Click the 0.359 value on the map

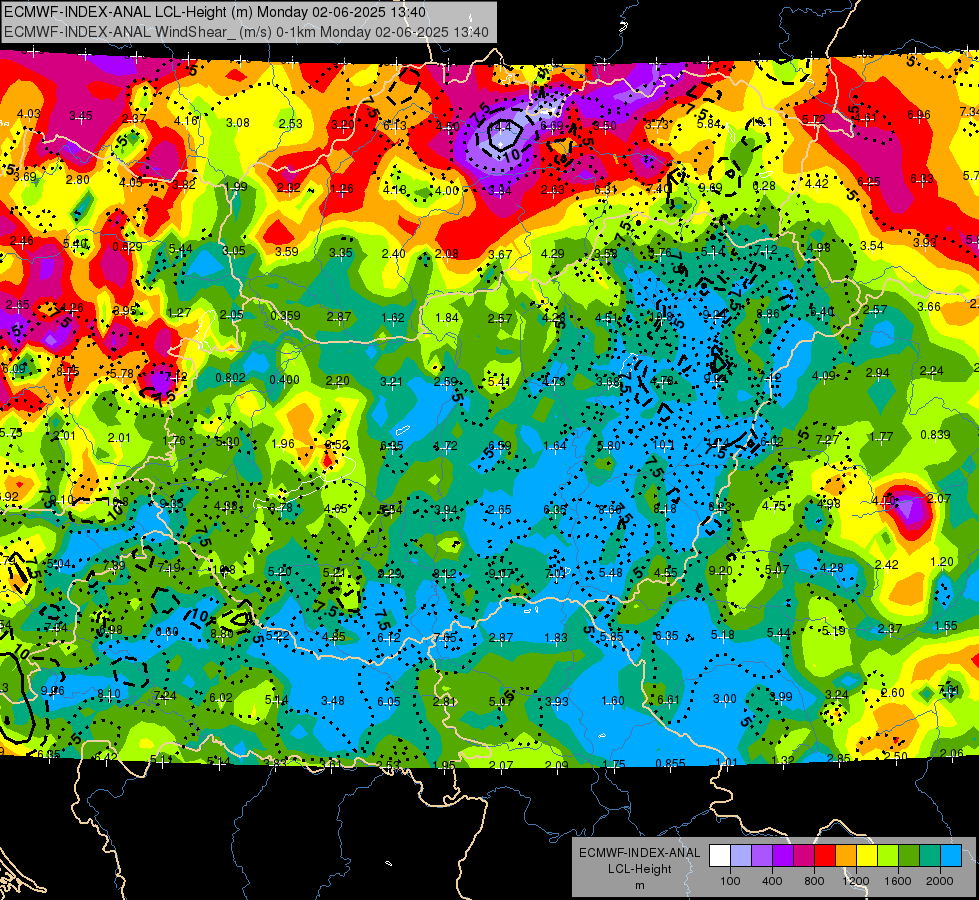[x=285, y=316]
